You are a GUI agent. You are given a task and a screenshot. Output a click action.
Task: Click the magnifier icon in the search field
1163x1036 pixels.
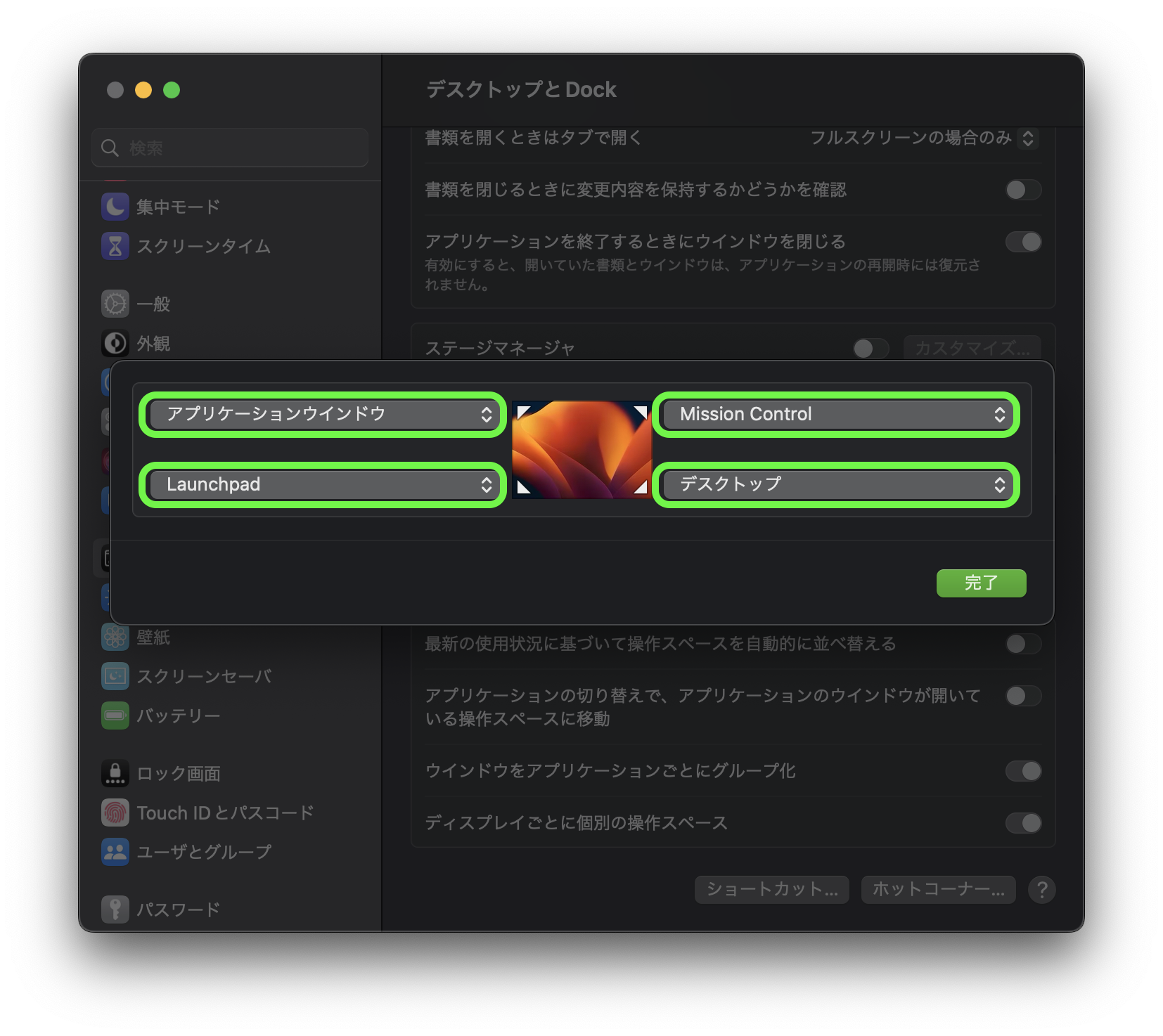pos(110,148)
